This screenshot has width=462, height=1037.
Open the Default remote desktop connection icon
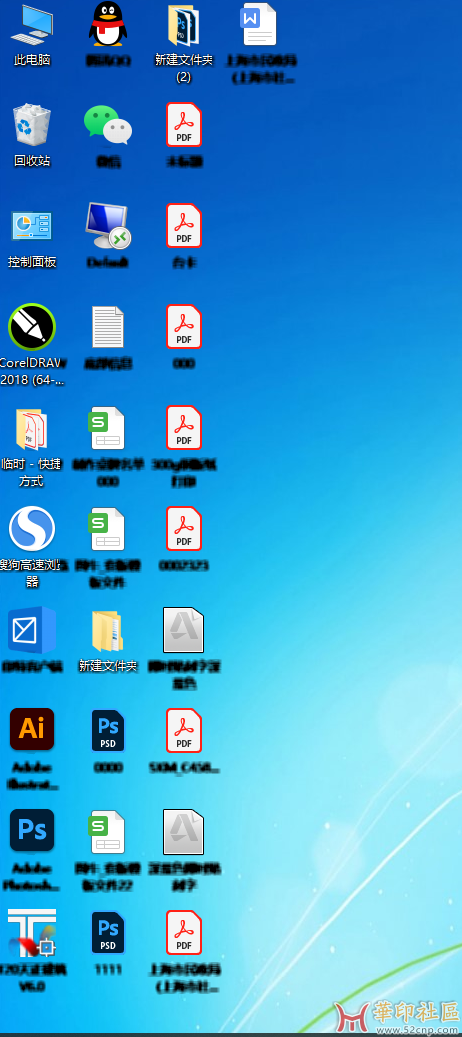pyautogui.click(x=108, y=227)
